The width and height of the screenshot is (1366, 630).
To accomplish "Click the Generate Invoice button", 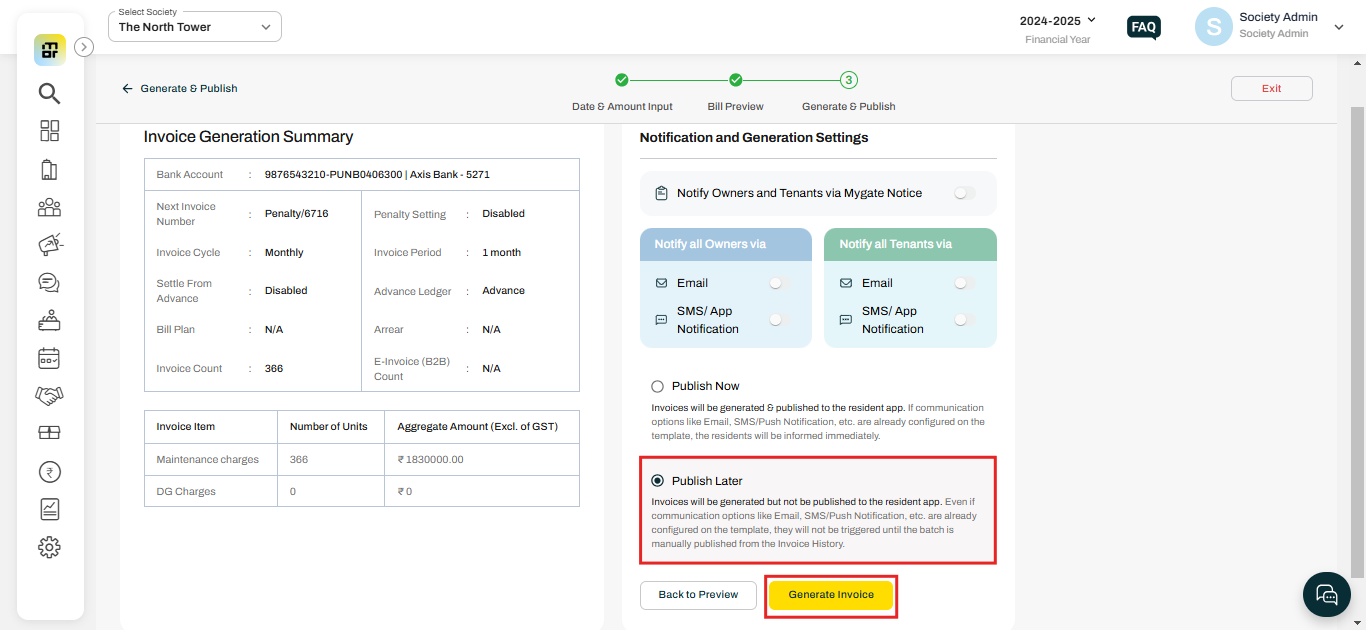I will click(831, 595).
